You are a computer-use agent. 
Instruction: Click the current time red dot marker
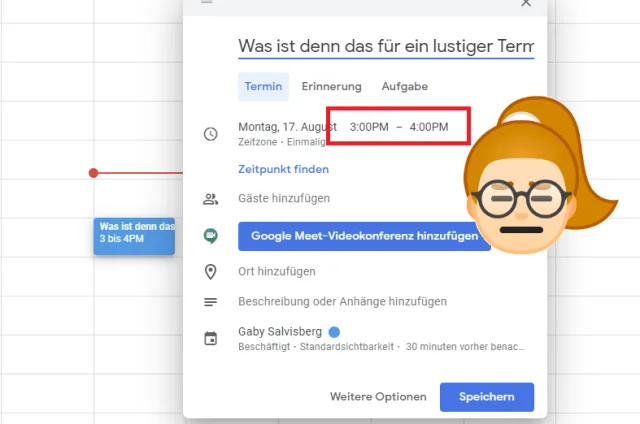pyautogui.click(x=93, y=173)
